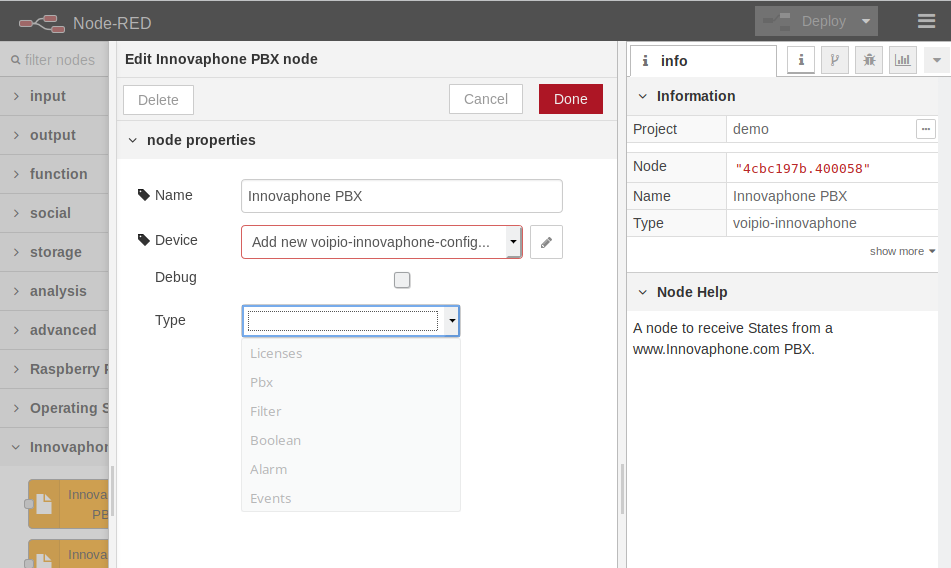Viewport: 951px width, 568px height.
Task: Click the project options ellipsis button
Action: pyautogui.click(x=925, y=129)
